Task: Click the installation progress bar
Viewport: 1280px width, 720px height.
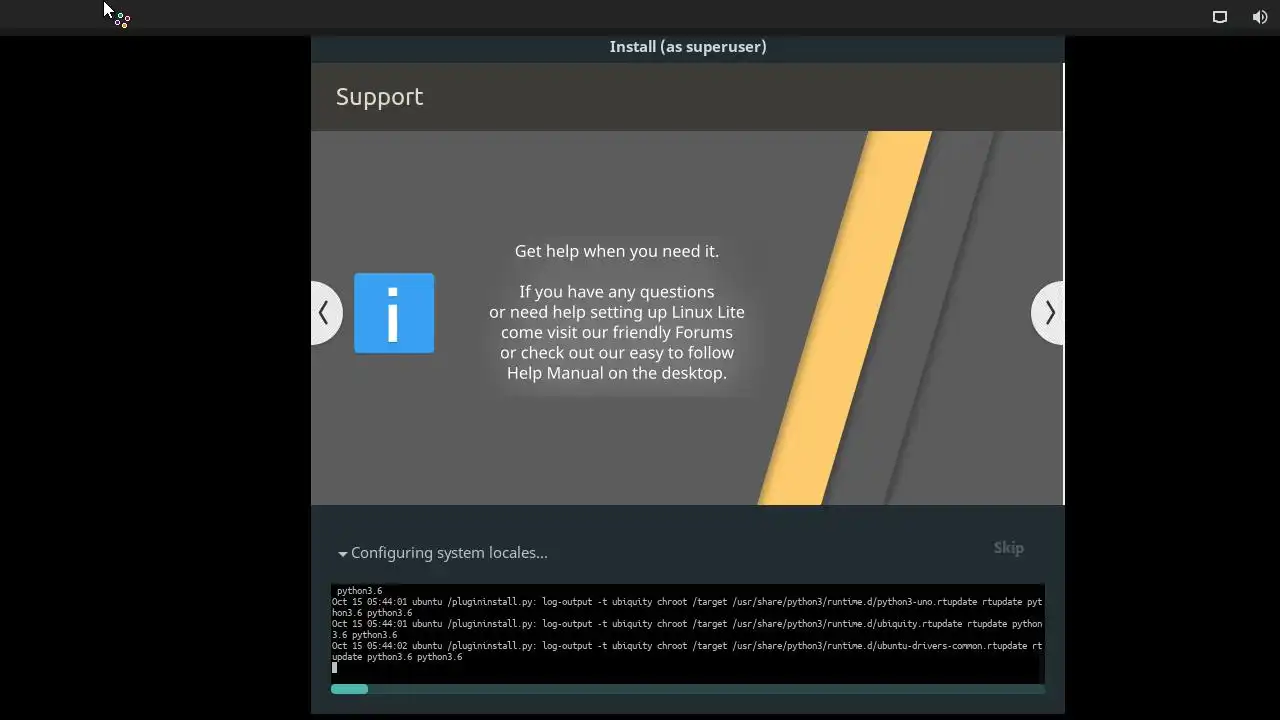Action: [x=688, y=689]
